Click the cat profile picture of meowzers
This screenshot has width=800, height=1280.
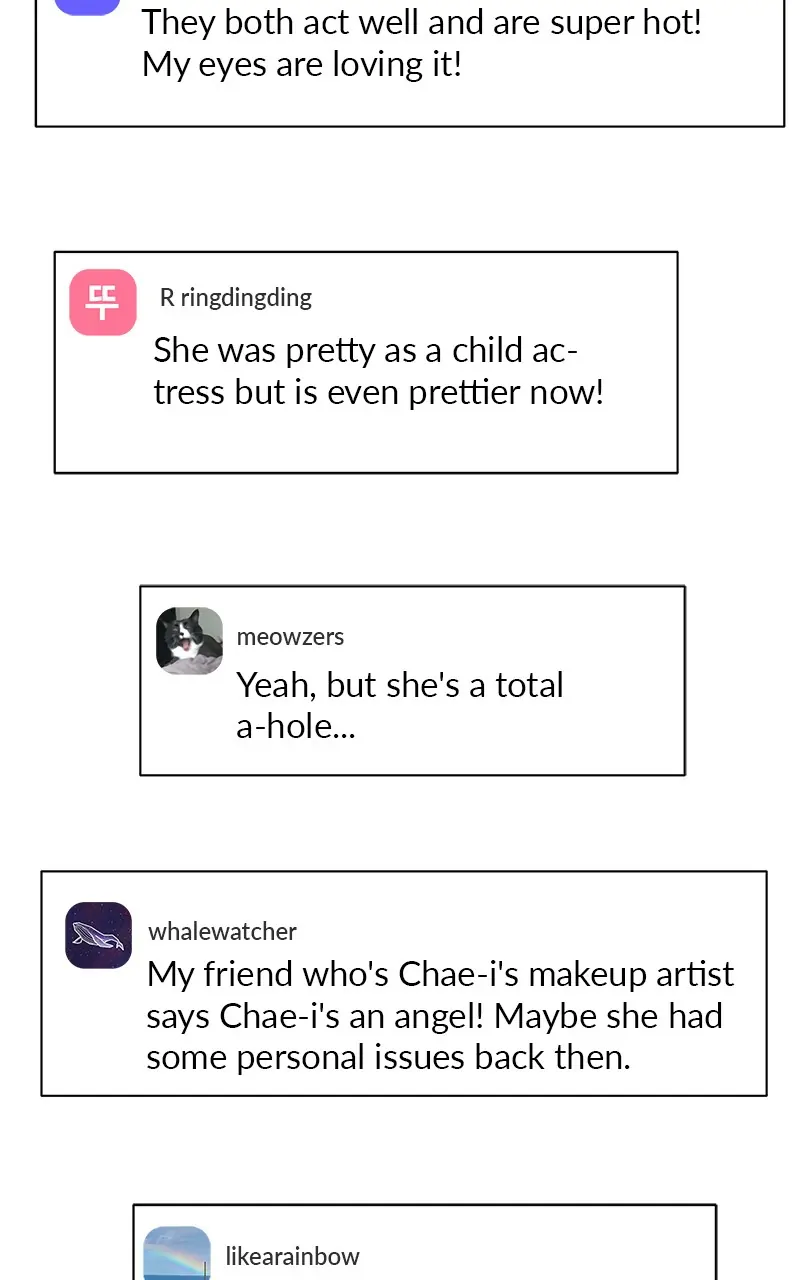pyautogui.click(x=190, y=641)
